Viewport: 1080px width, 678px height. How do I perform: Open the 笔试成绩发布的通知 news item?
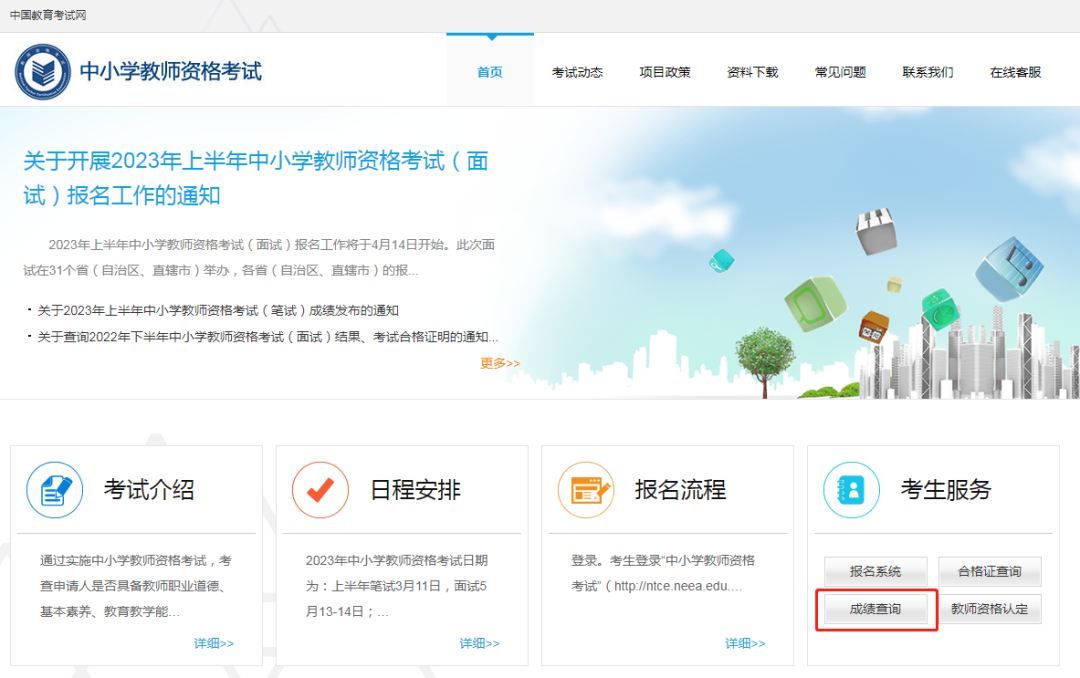pyautogui.click(x=218, y=311)
